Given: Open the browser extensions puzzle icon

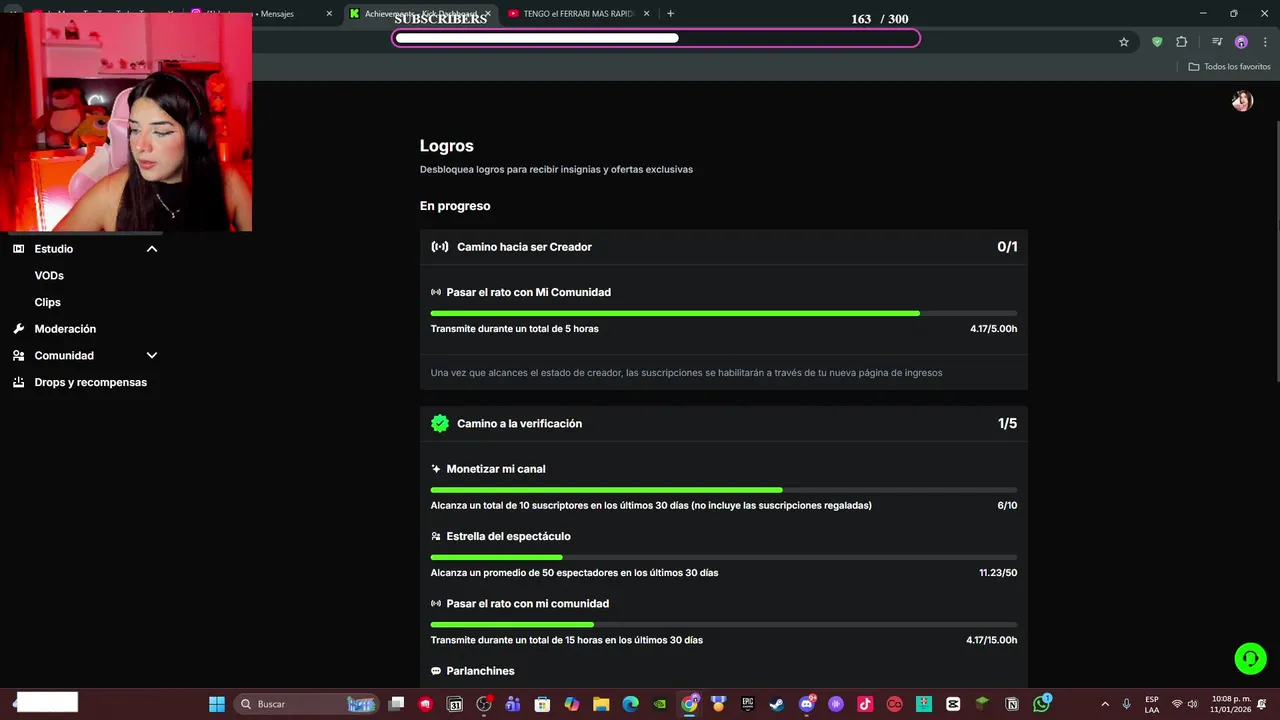Looking at the screenshot, I should pos(1181,42).
